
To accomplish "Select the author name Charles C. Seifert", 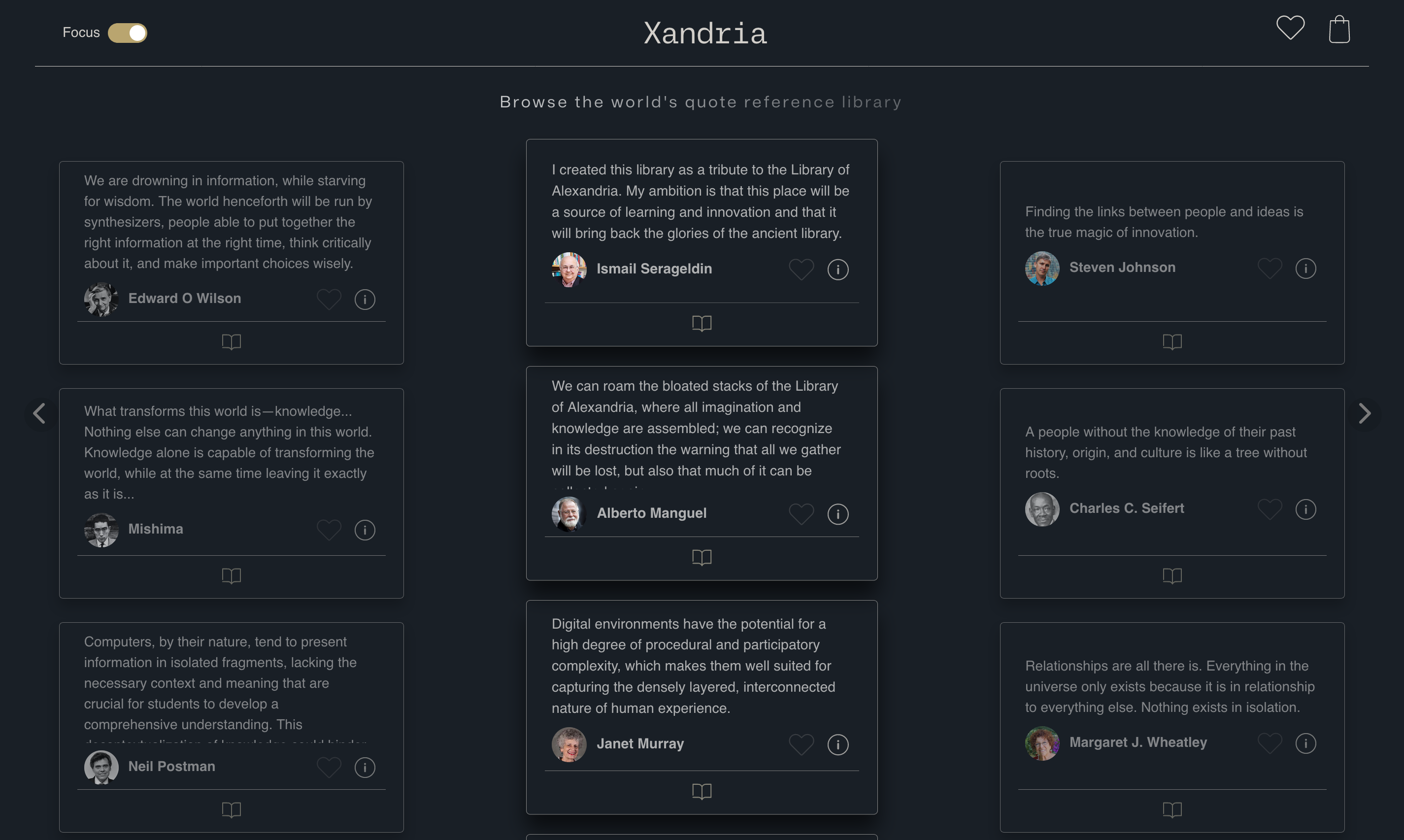I will pyautogui.click(x=1127, y=508).
